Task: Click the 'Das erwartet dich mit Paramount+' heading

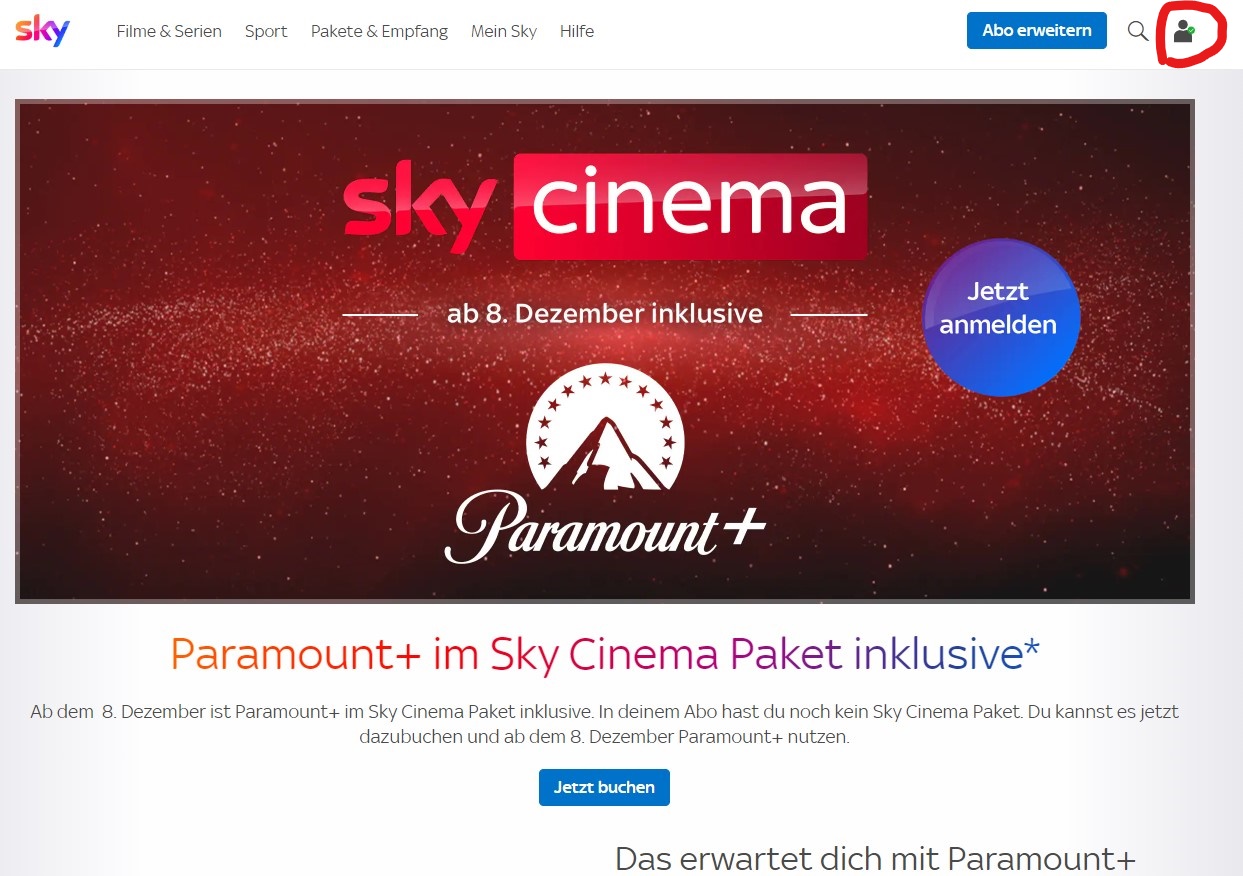Action: tap(875, 858)
